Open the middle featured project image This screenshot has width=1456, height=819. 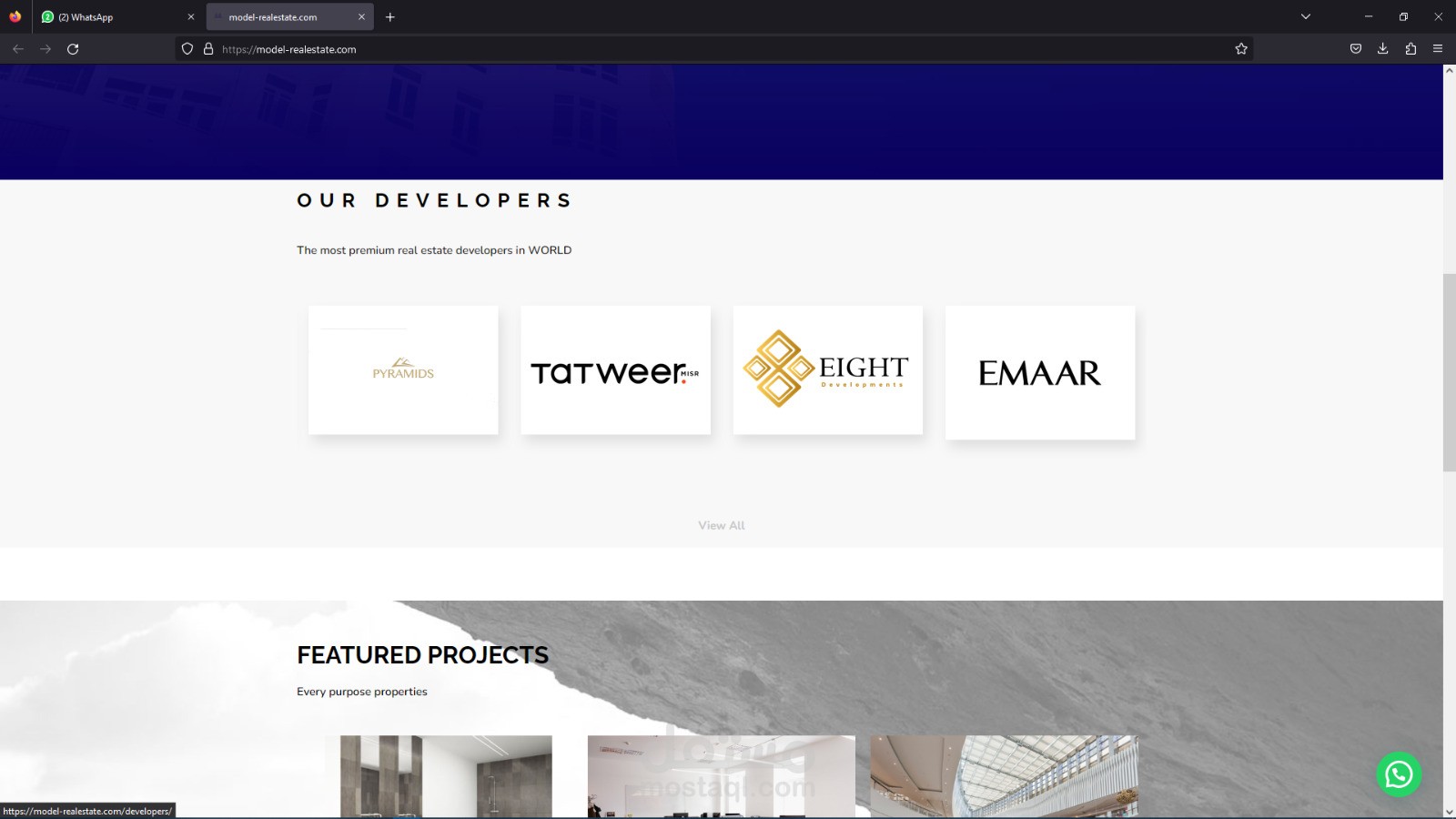click(722, 776)
